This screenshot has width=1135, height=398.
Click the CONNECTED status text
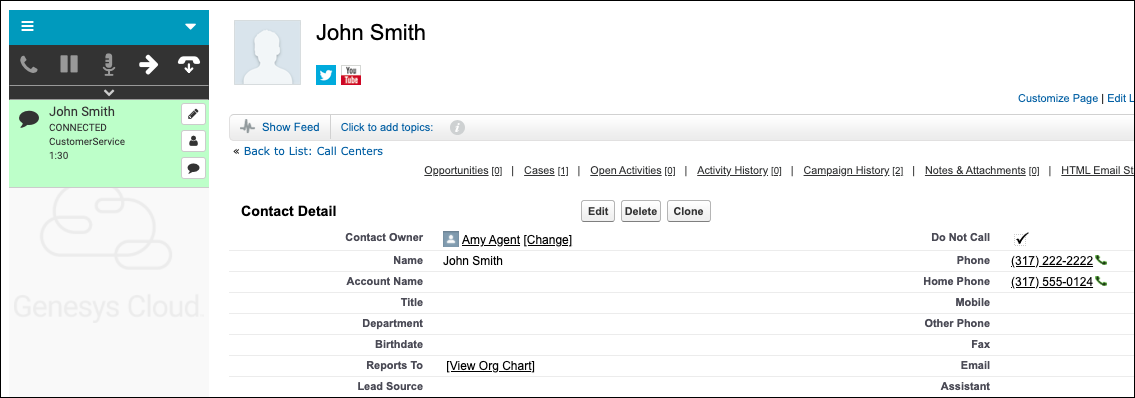pos(78,127)
